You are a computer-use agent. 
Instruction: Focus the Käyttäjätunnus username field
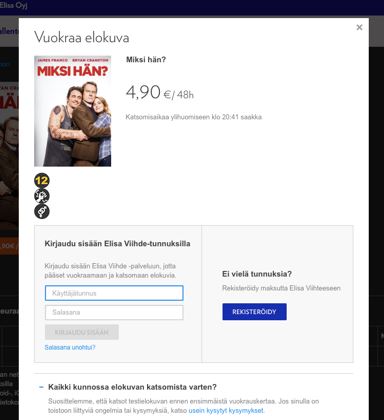pos(114,293)
